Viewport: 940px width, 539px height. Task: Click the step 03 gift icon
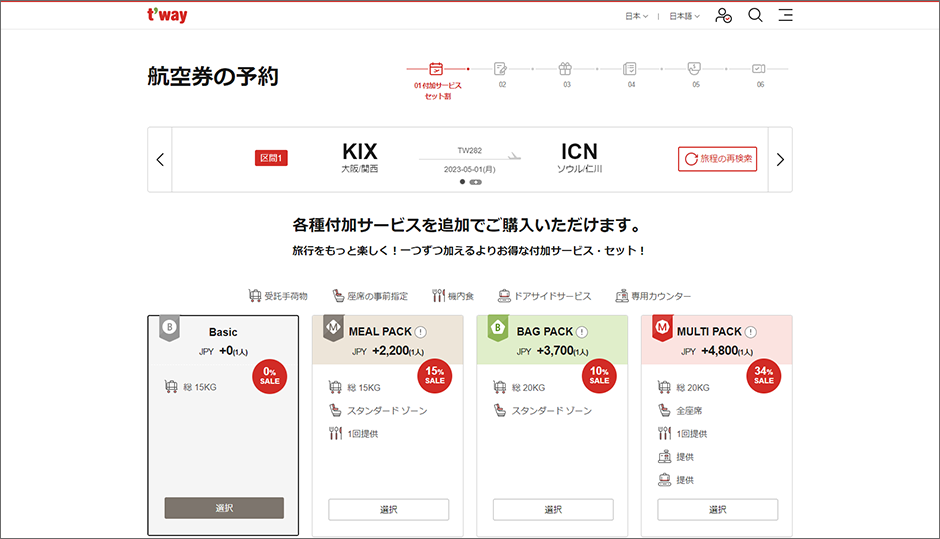[565, 69]
